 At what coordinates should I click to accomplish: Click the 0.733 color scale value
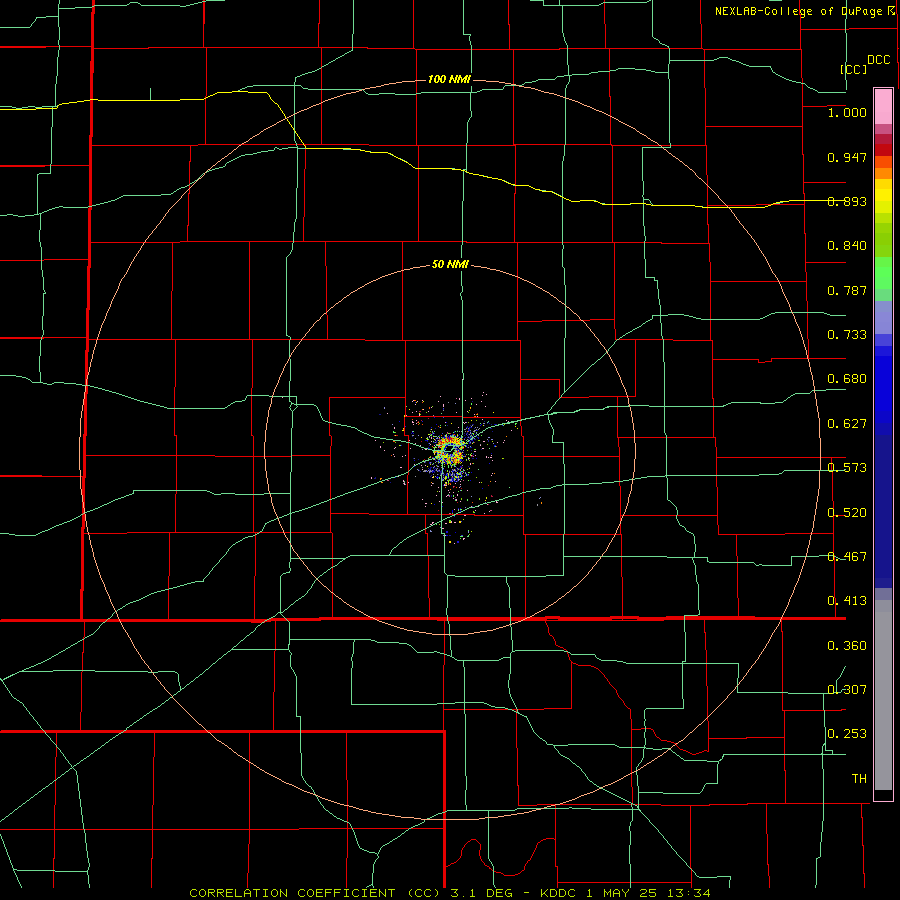coord(847,335)
